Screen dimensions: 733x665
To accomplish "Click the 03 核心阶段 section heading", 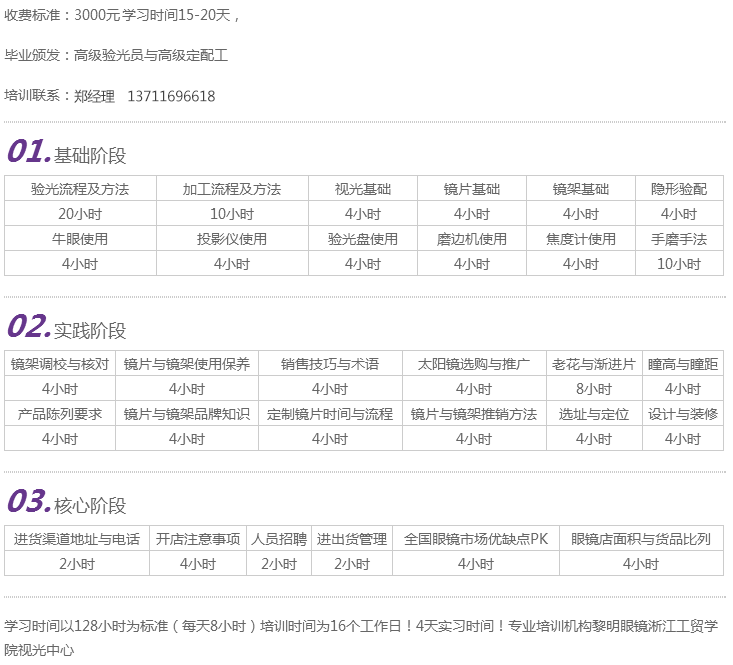I will coord(68,503).
